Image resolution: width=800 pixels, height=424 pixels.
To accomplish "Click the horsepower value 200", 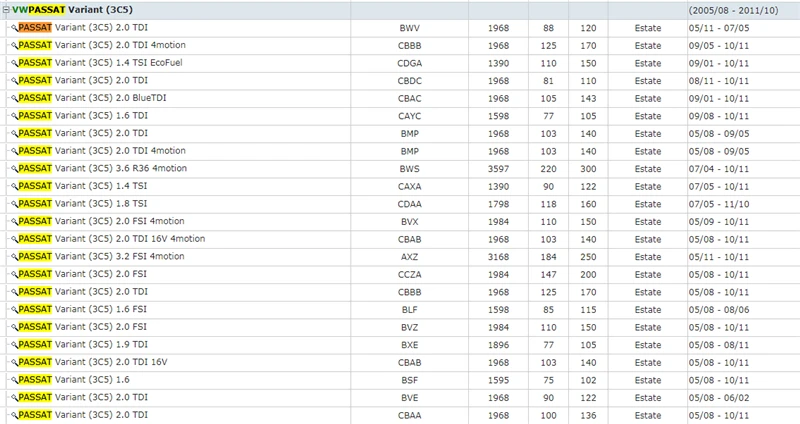I will click(x=588, y=275).
